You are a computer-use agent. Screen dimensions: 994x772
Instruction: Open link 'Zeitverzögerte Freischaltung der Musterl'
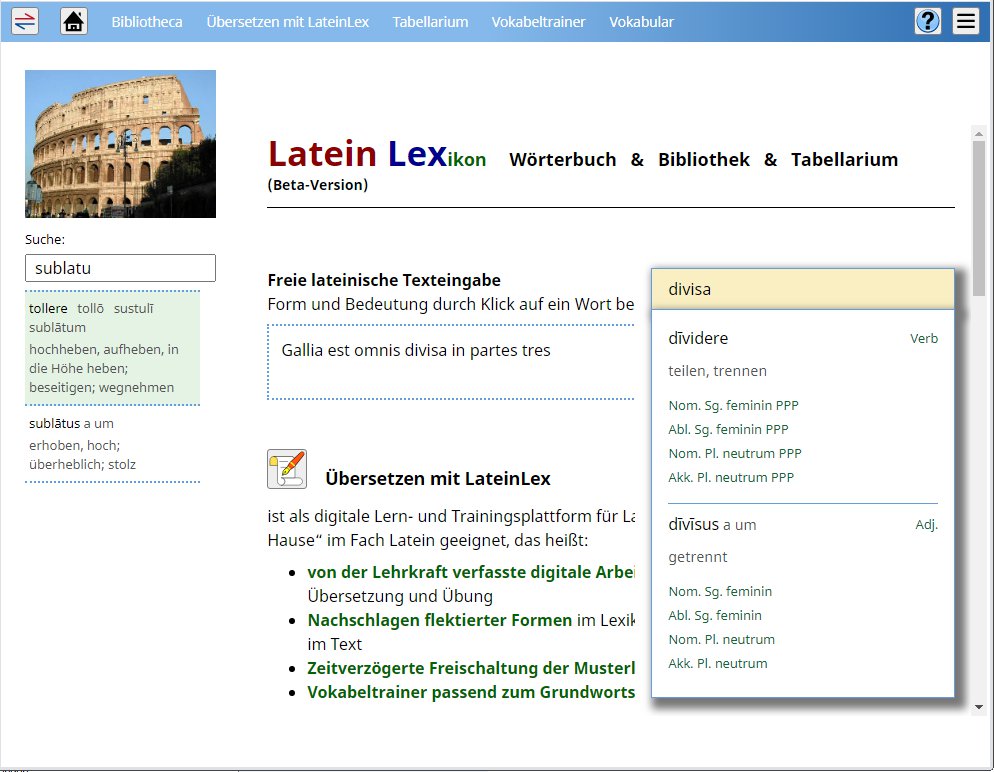click(x=471, y=669)
